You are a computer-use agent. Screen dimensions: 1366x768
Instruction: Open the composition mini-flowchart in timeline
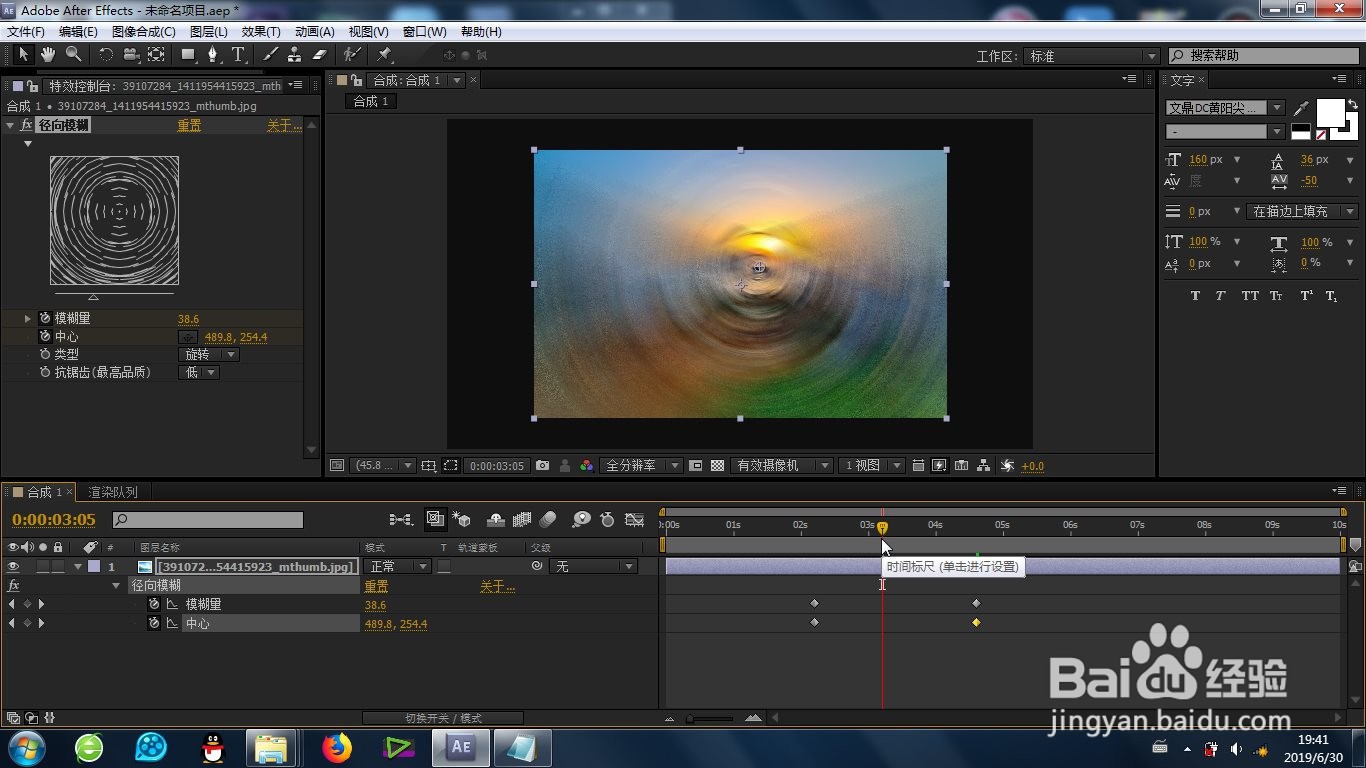coord(400,519)
